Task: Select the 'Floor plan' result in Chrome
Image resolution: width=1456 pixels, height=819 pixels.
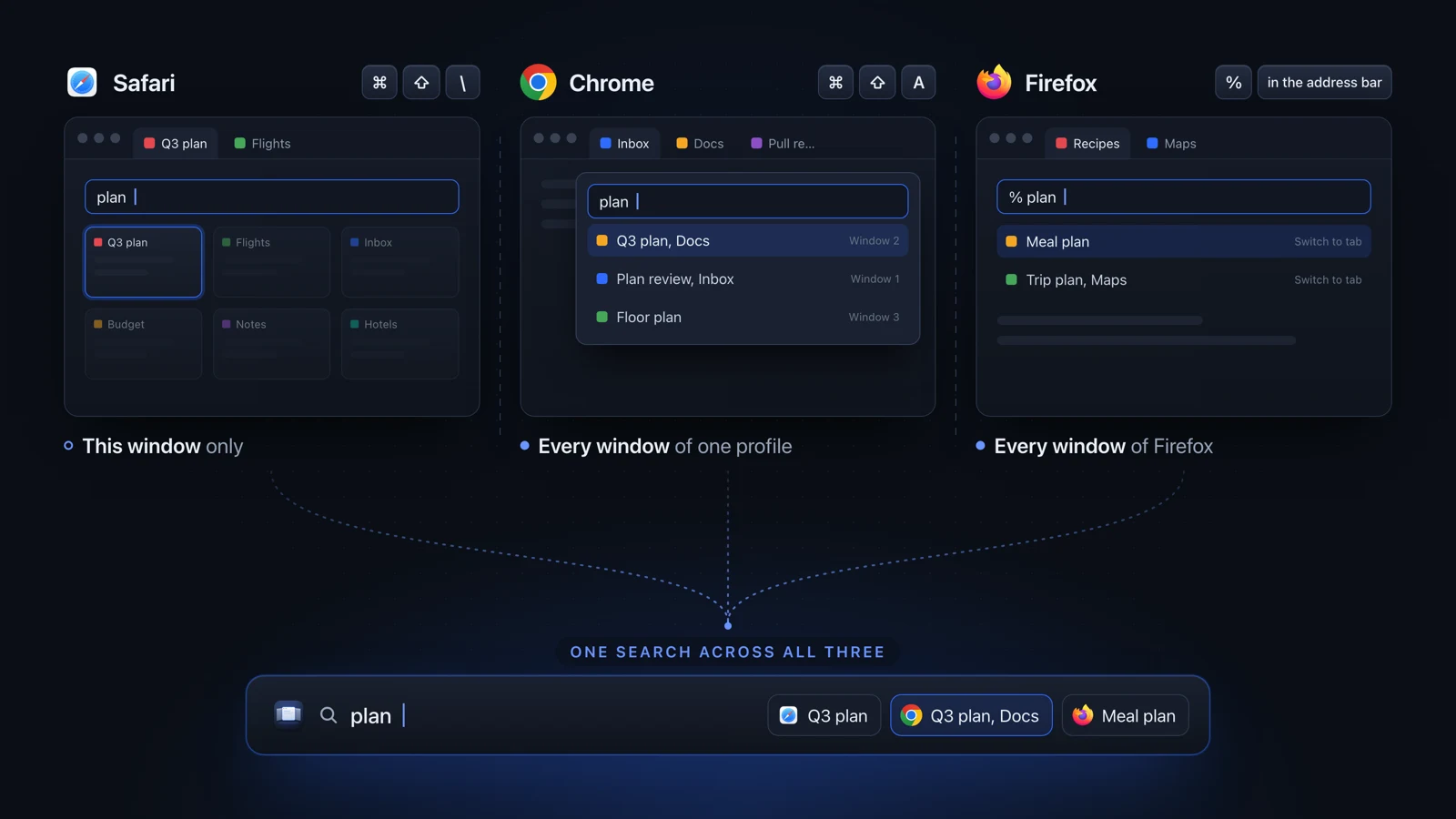Action: (748, 317)
